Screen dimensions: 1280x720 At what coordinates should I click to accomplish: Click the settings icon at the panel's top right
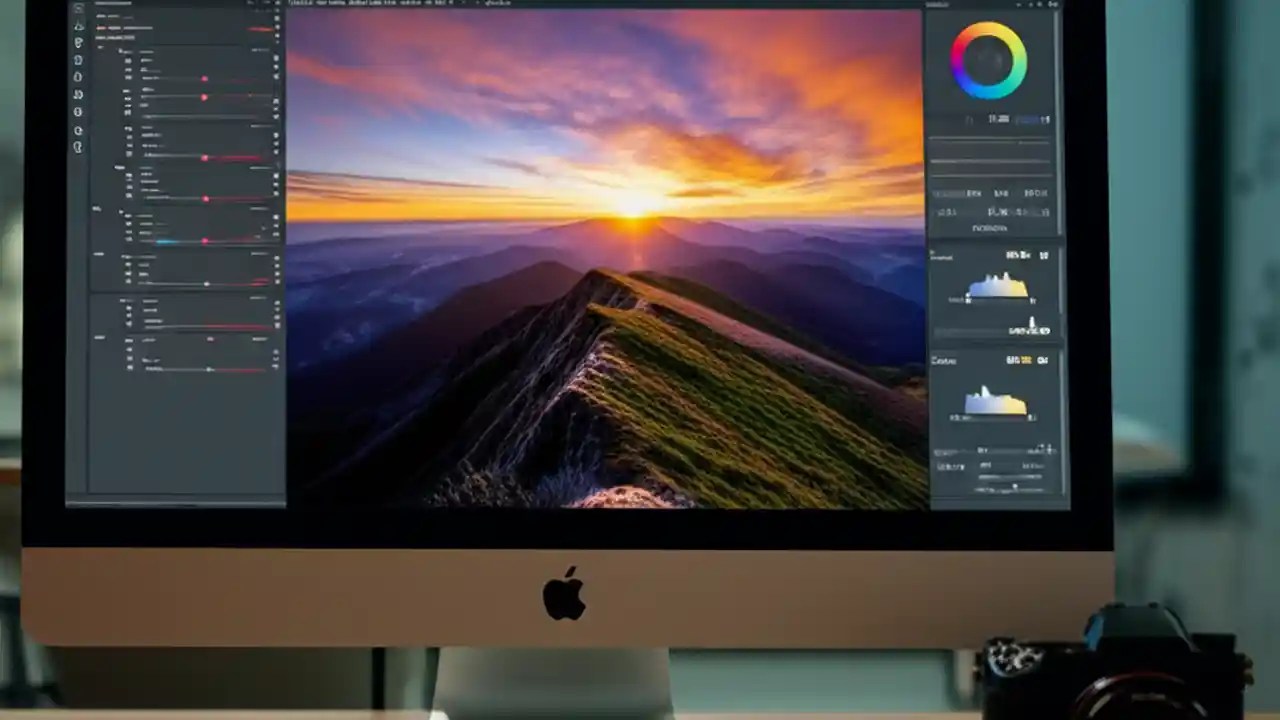(x=1053, y=5)
